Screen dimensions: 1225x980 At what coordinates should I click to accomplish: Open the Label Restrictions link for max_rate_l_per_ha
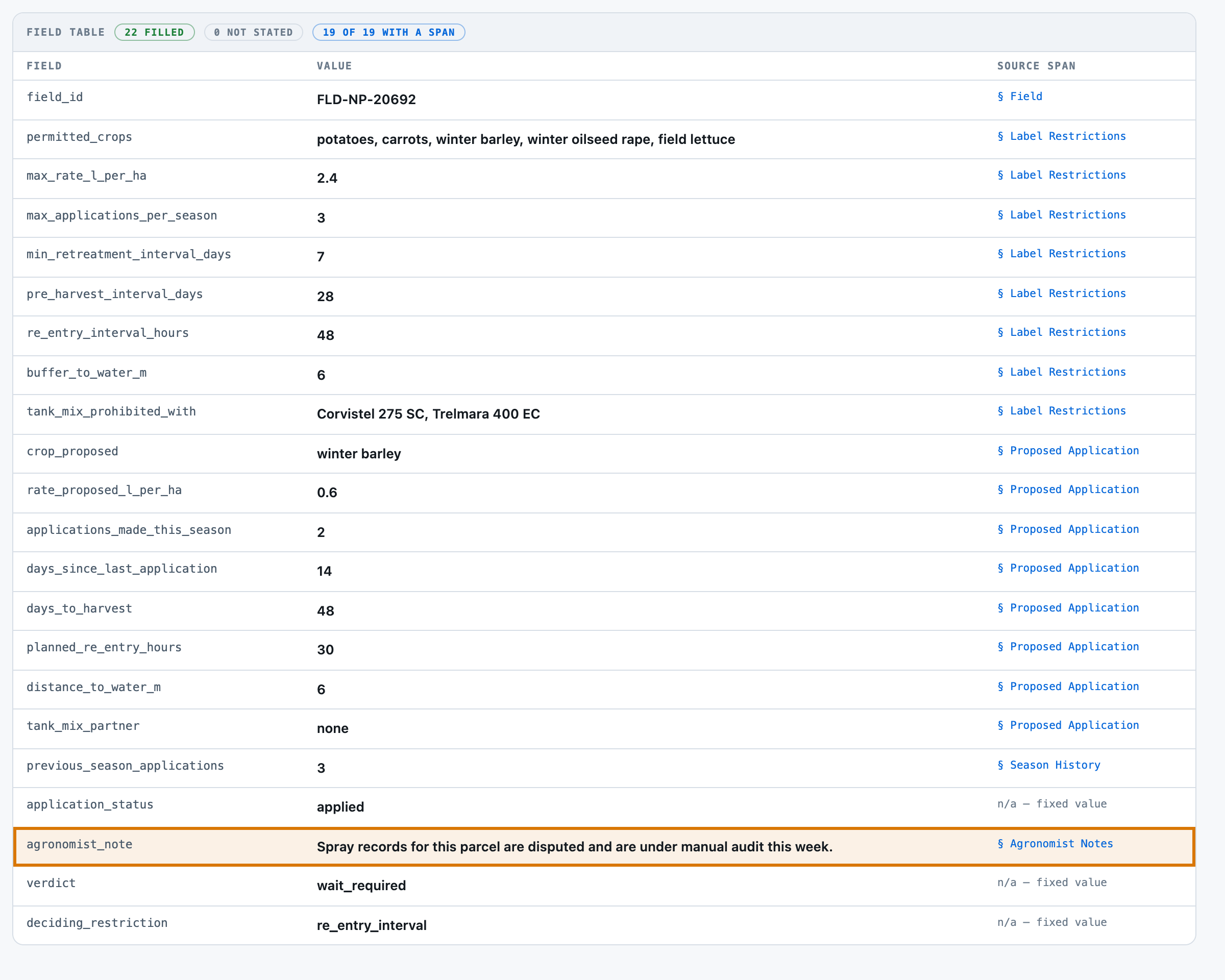[x=1061, y=175]
